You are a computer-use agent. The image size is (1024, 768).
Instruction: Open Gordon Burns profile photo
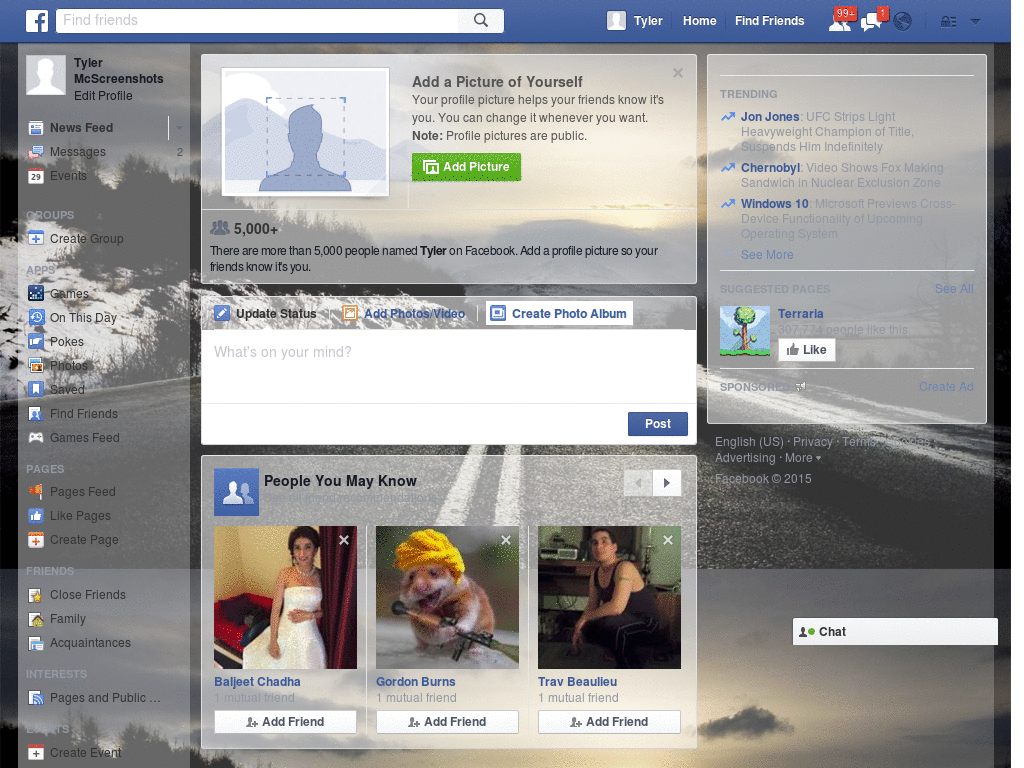click(447, 598)
